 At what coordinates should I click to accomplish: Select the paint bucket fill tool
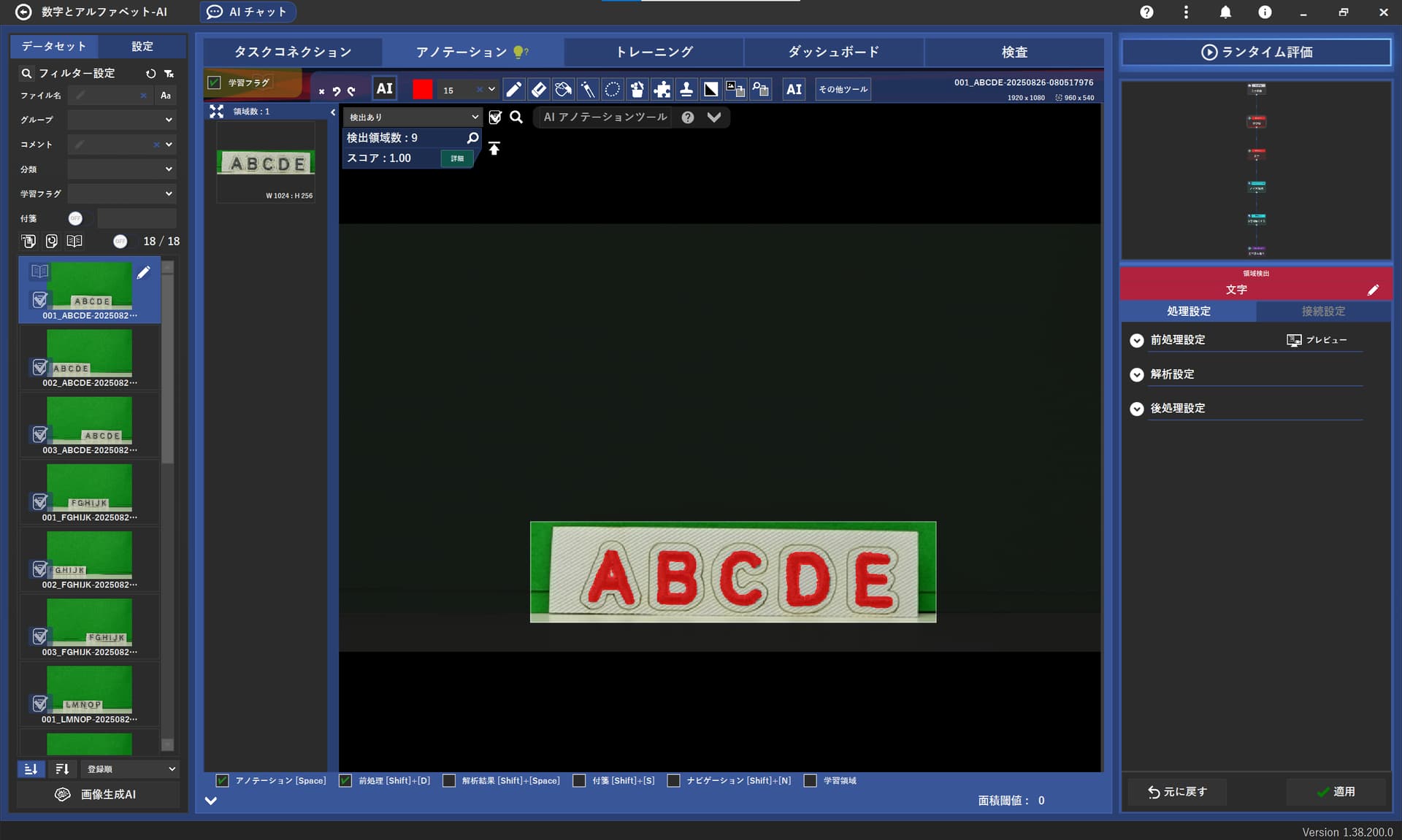click(x=563, y=89)
